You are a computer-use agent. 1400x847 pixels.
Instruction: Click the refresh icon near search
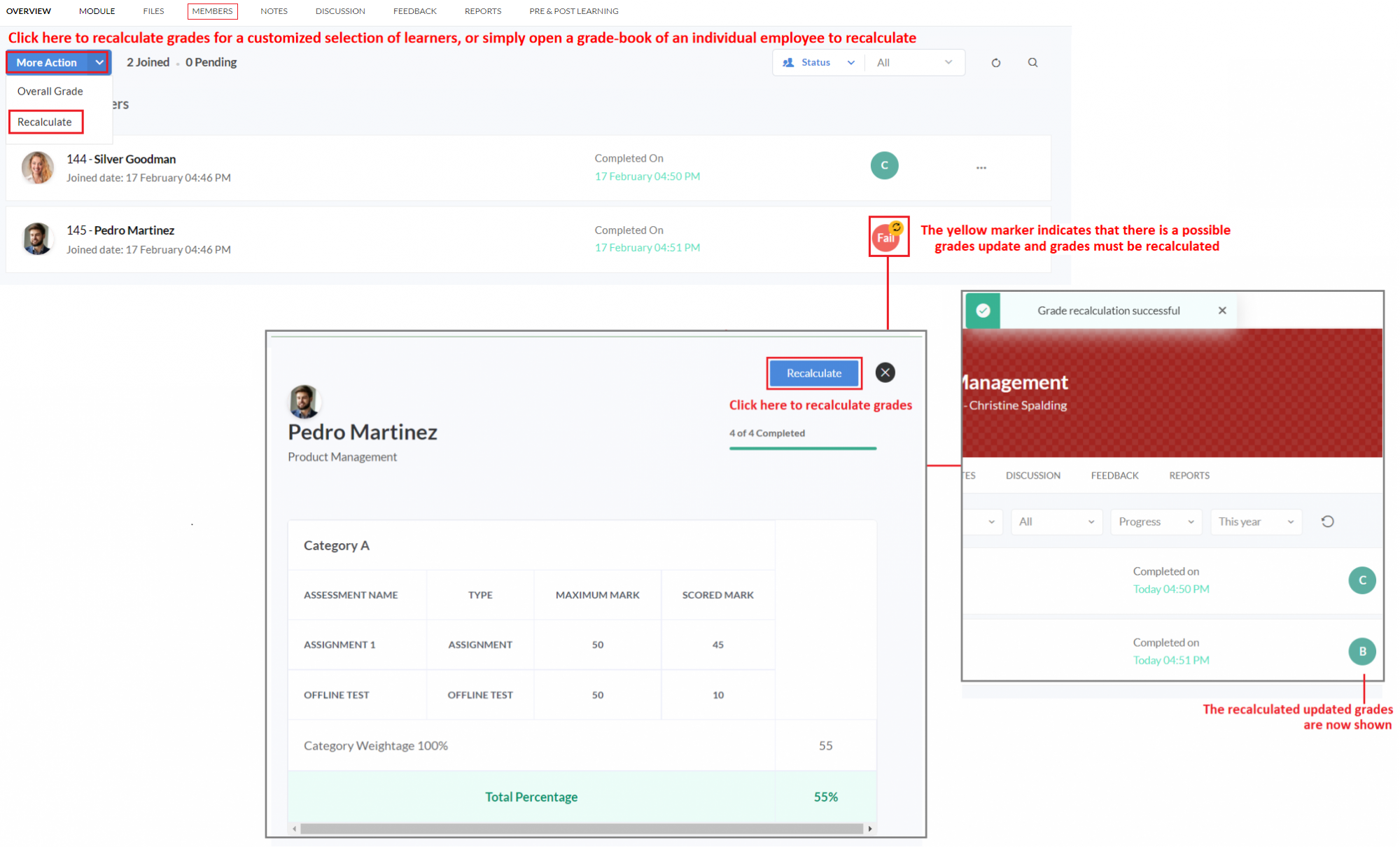(x=996, y=63)
